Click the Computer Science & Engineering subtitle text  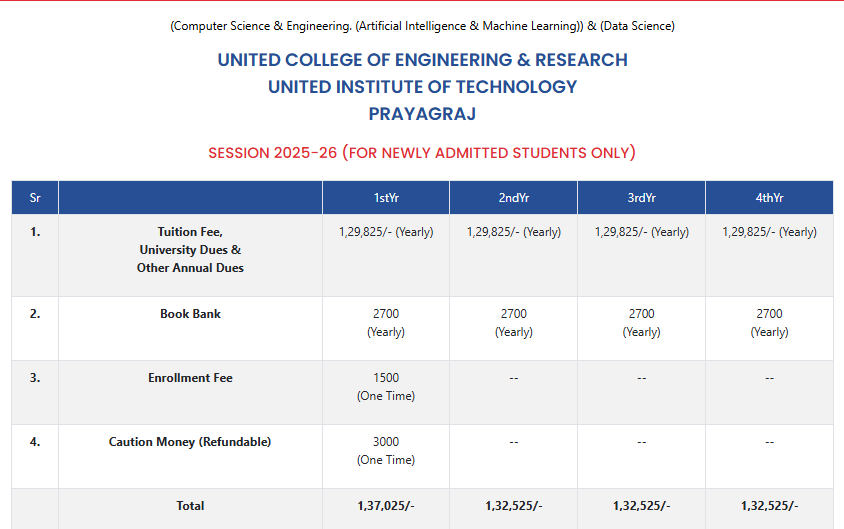(x=422, y=26)
